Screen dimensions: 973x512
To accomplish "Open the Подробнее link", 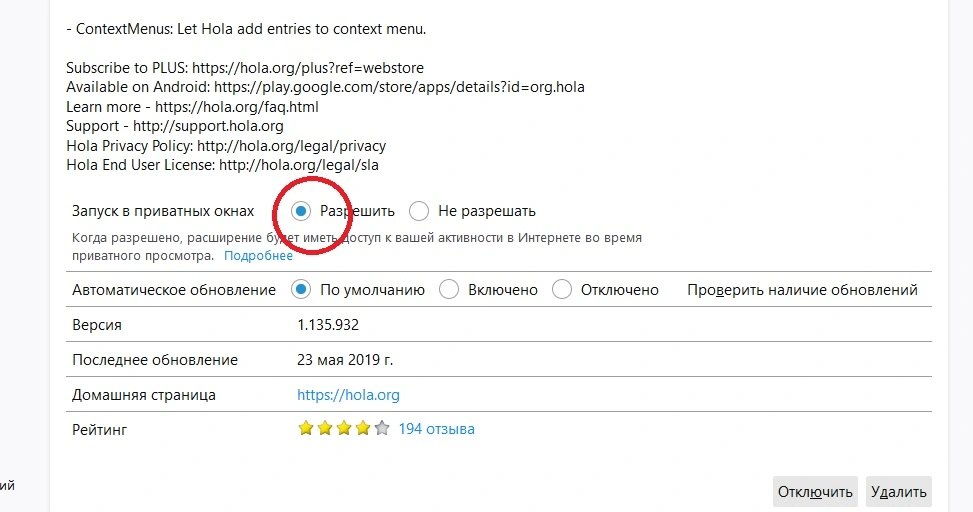I will tap(258, 256).
